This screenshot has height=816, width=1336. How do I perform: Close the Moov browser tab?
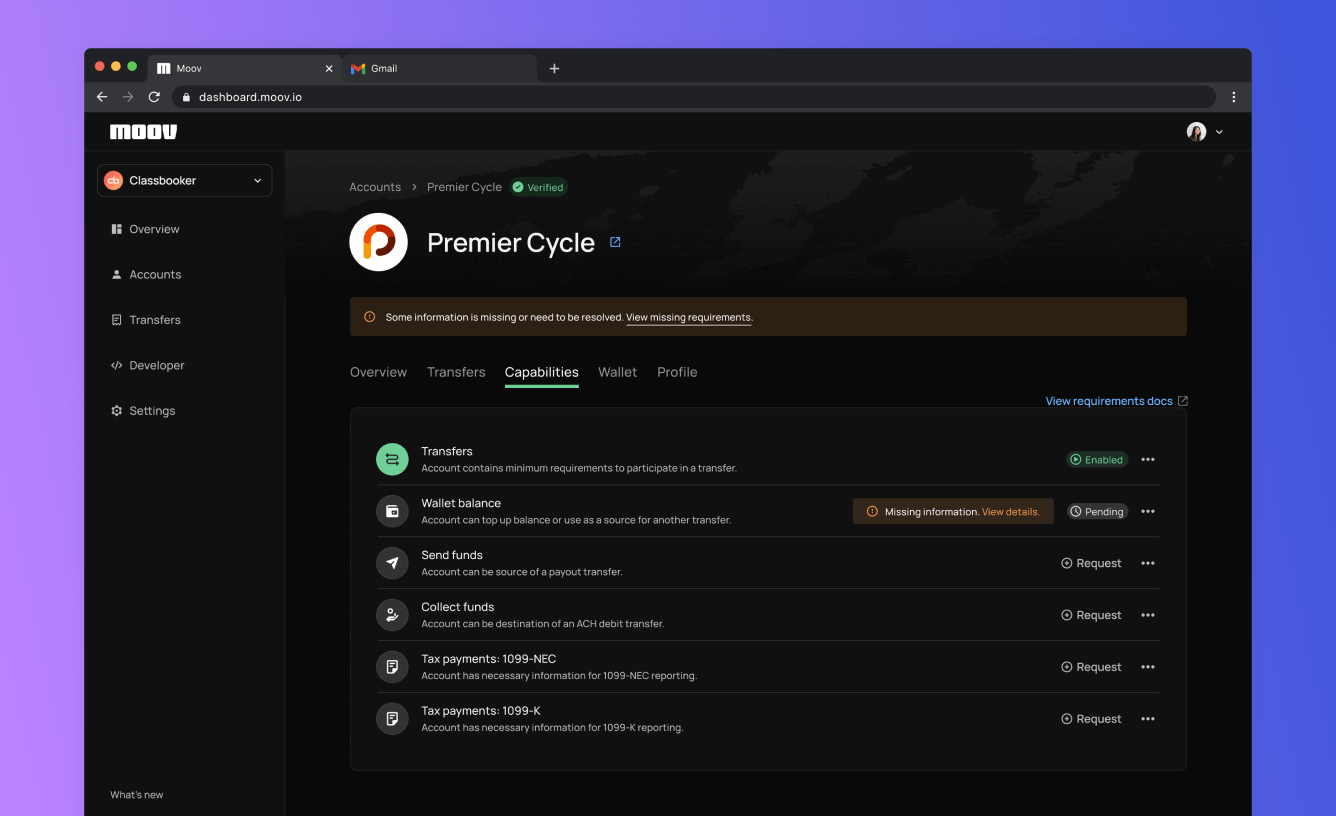click(x=329, y=69)
